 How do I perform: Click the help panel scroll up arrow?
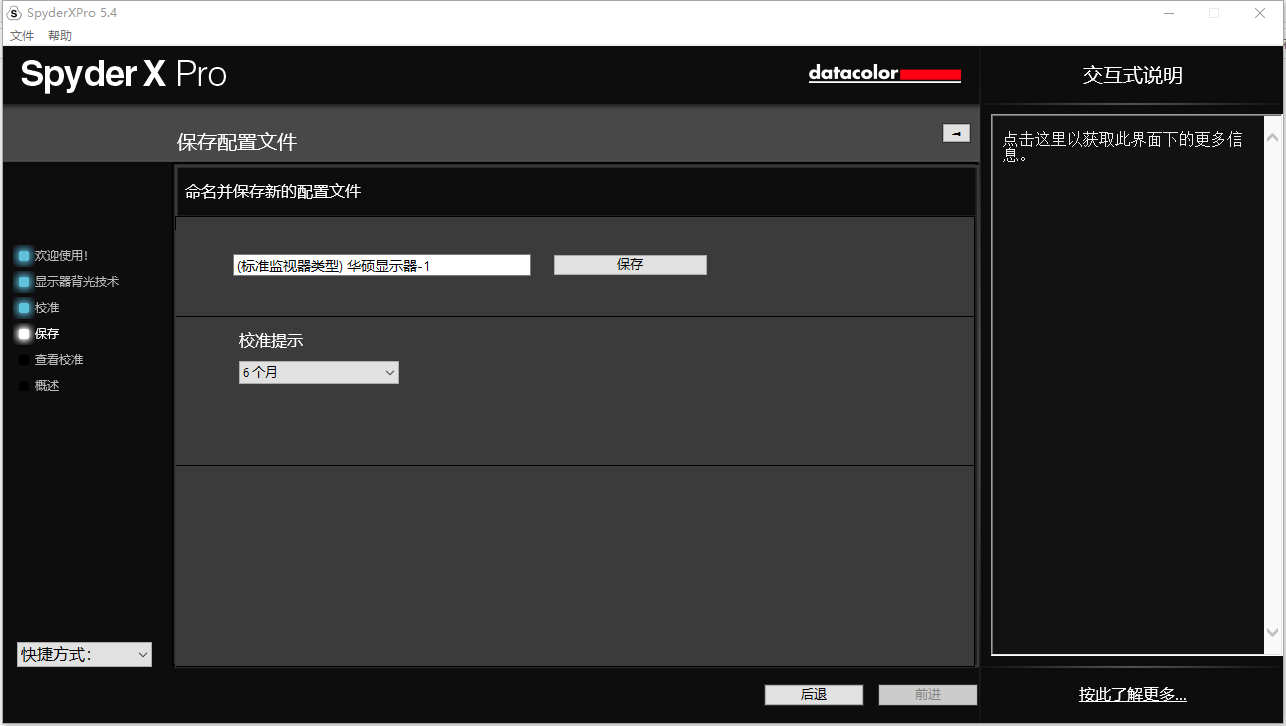pyautogui.click(x=1272, y=137)
